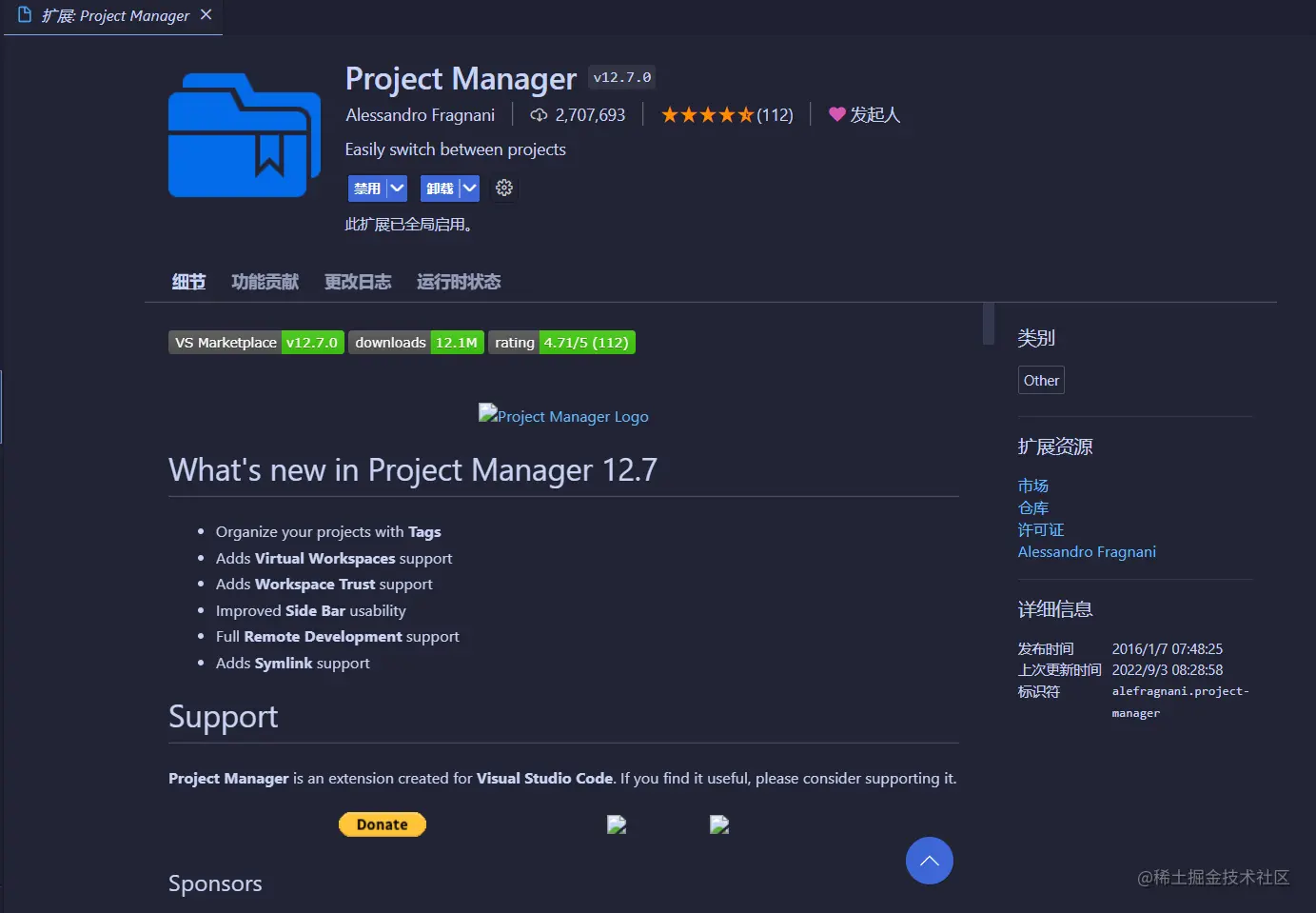
Task: Click the 扩展资源 resources heading
Action: tap(1055, 447)
